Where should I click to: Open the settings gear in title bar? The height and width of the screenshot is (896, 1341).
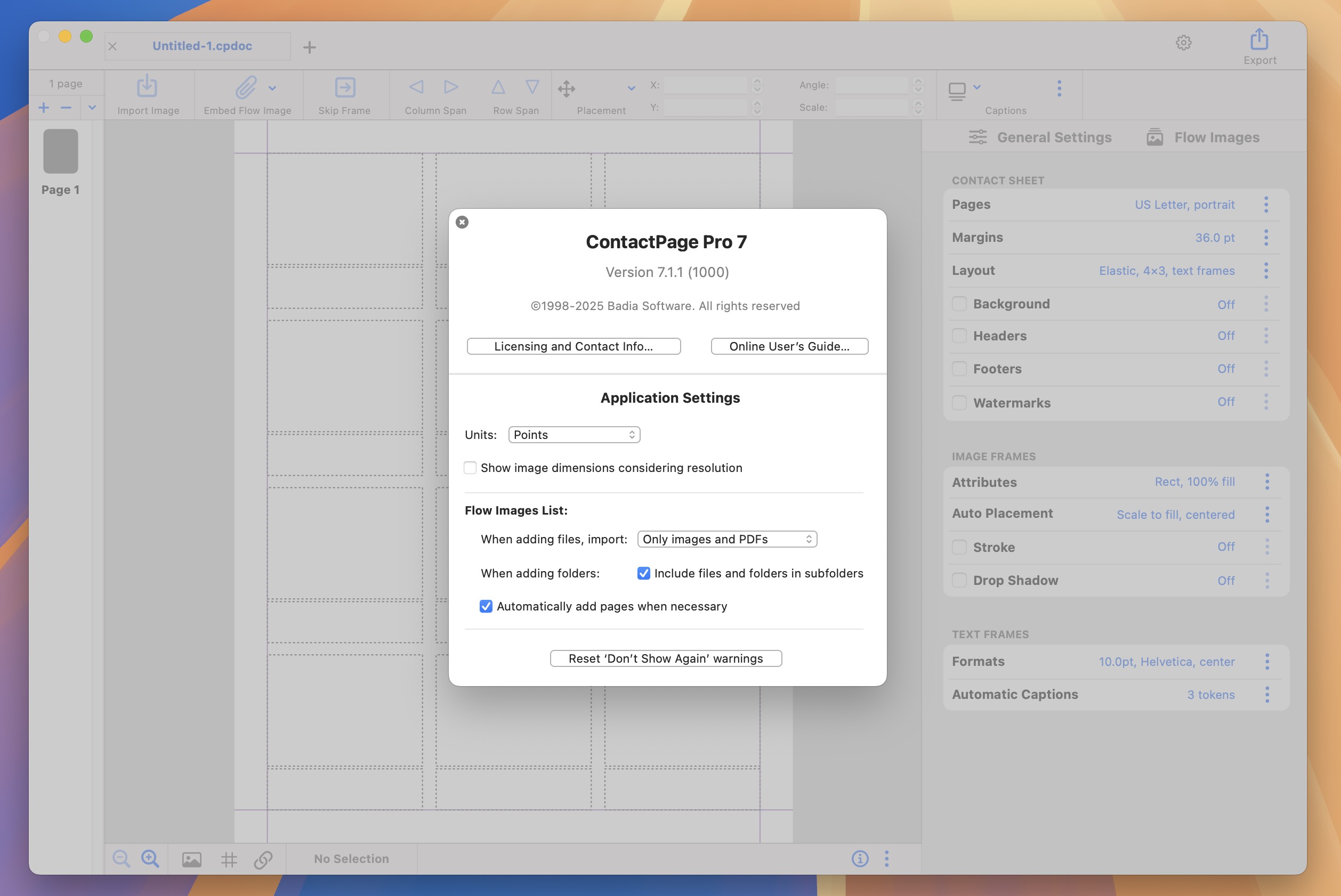tap(1184, 42)
